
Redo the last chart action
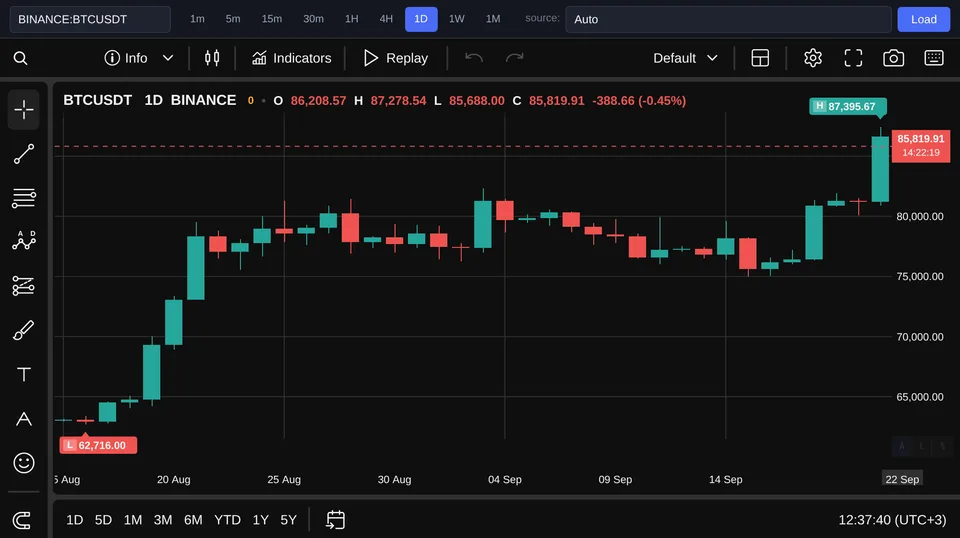click(514, 58)
